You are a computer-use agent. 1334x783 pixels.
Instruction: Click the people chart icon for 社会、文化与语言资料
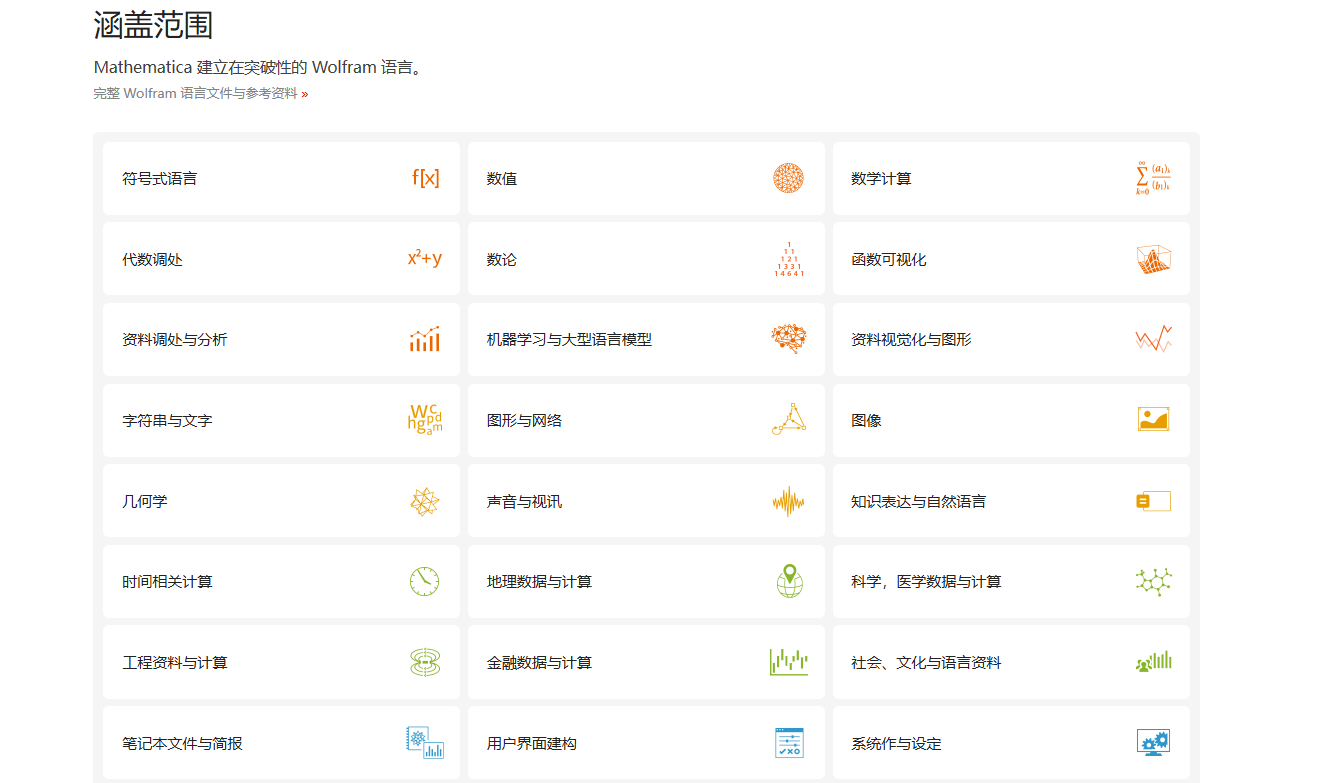click(1154, 661)
